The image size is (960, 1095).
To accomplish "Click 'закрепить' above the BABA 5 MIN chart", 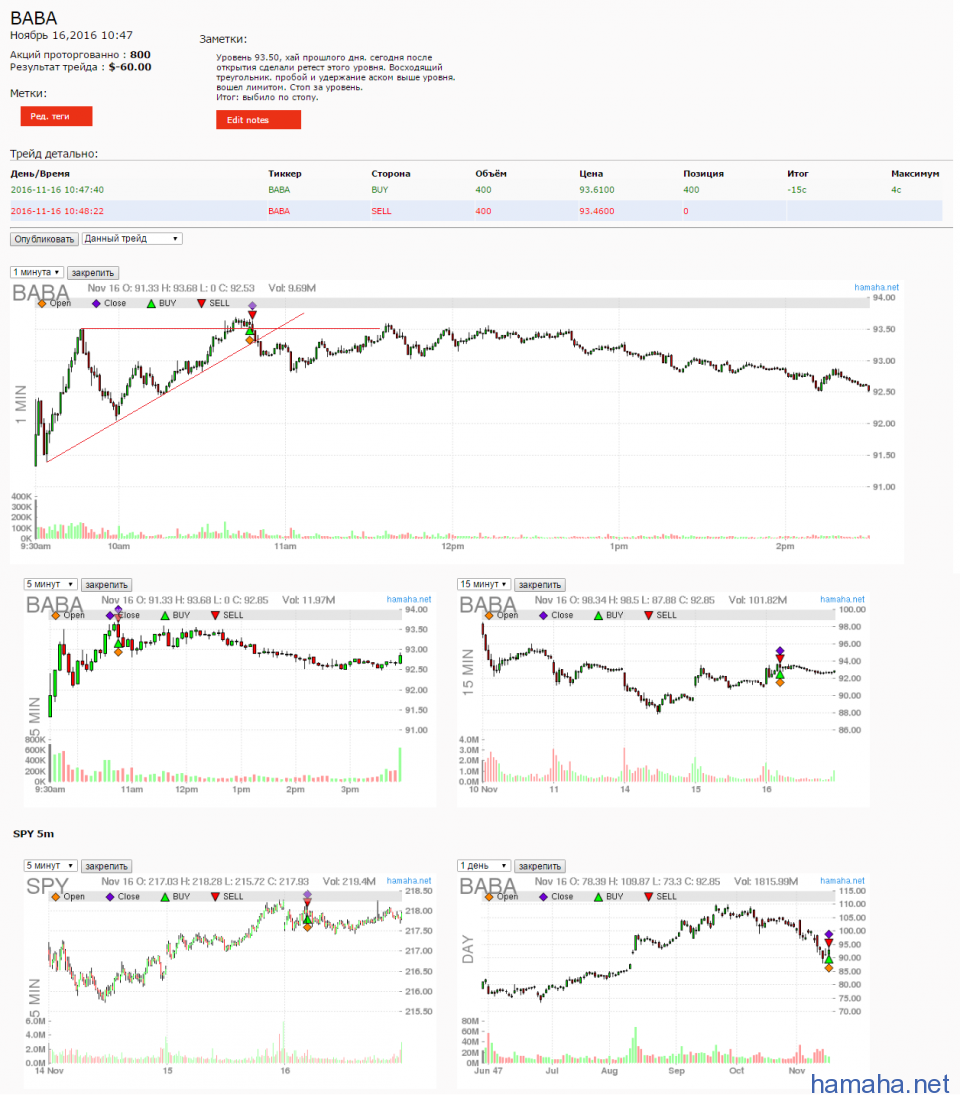I will click(x=106, y=585).
